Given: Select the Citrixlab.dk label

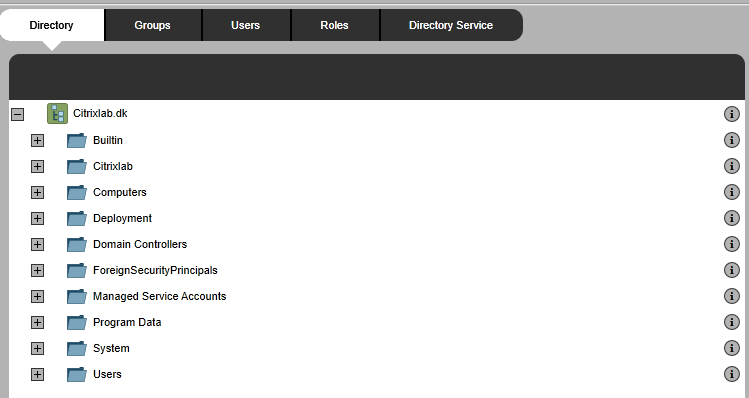Looking at the screenshot, I should (100, 114).
